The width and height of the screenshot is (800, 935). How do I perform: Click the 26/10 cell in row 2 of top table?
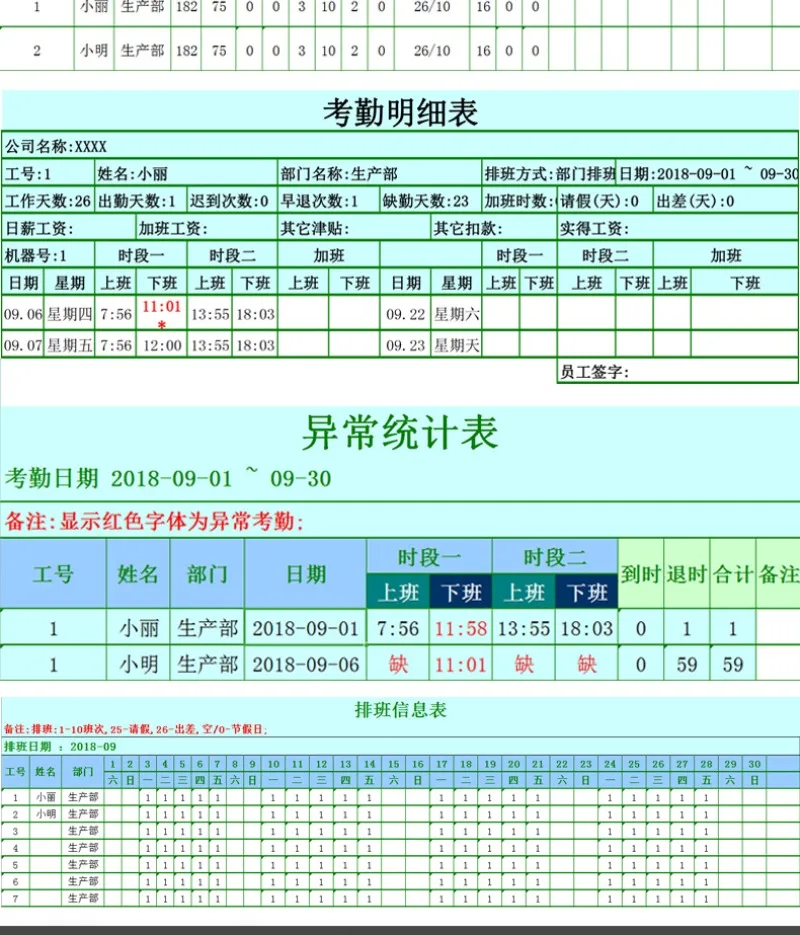432,50
